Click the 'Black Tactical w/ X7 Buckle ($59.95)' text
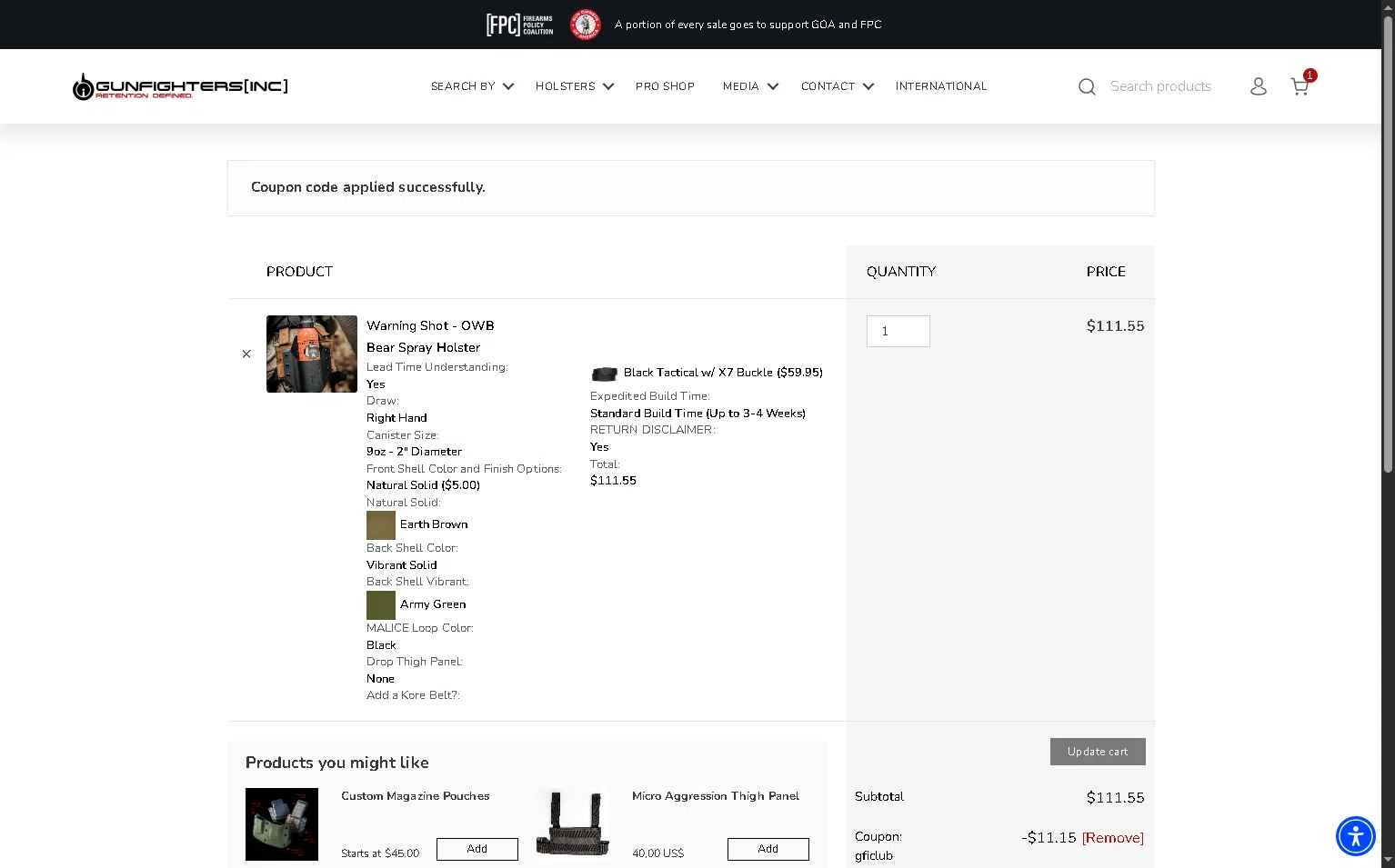This screenshot has height=868, width=1395. click(723, 373)
